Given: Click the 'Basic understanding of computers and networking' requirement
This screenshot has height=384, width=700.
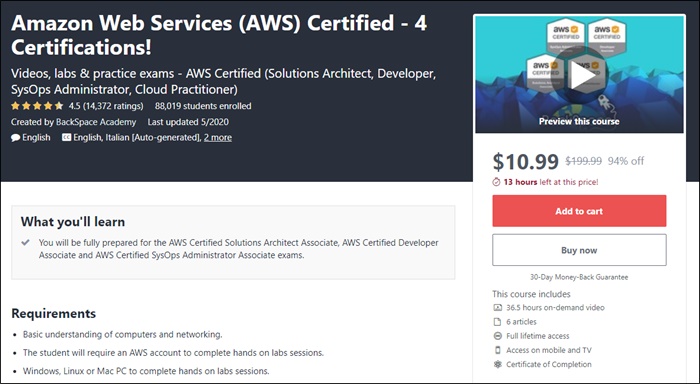Looking at the screenshot, I should pos(123,334).
